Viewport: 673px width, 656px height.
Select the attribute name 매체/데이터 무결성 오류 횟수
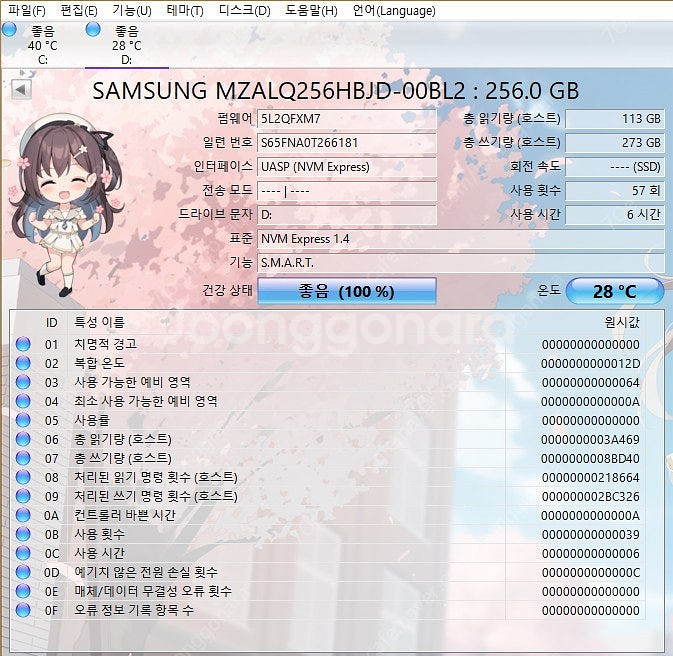click(x=153, y=591)
